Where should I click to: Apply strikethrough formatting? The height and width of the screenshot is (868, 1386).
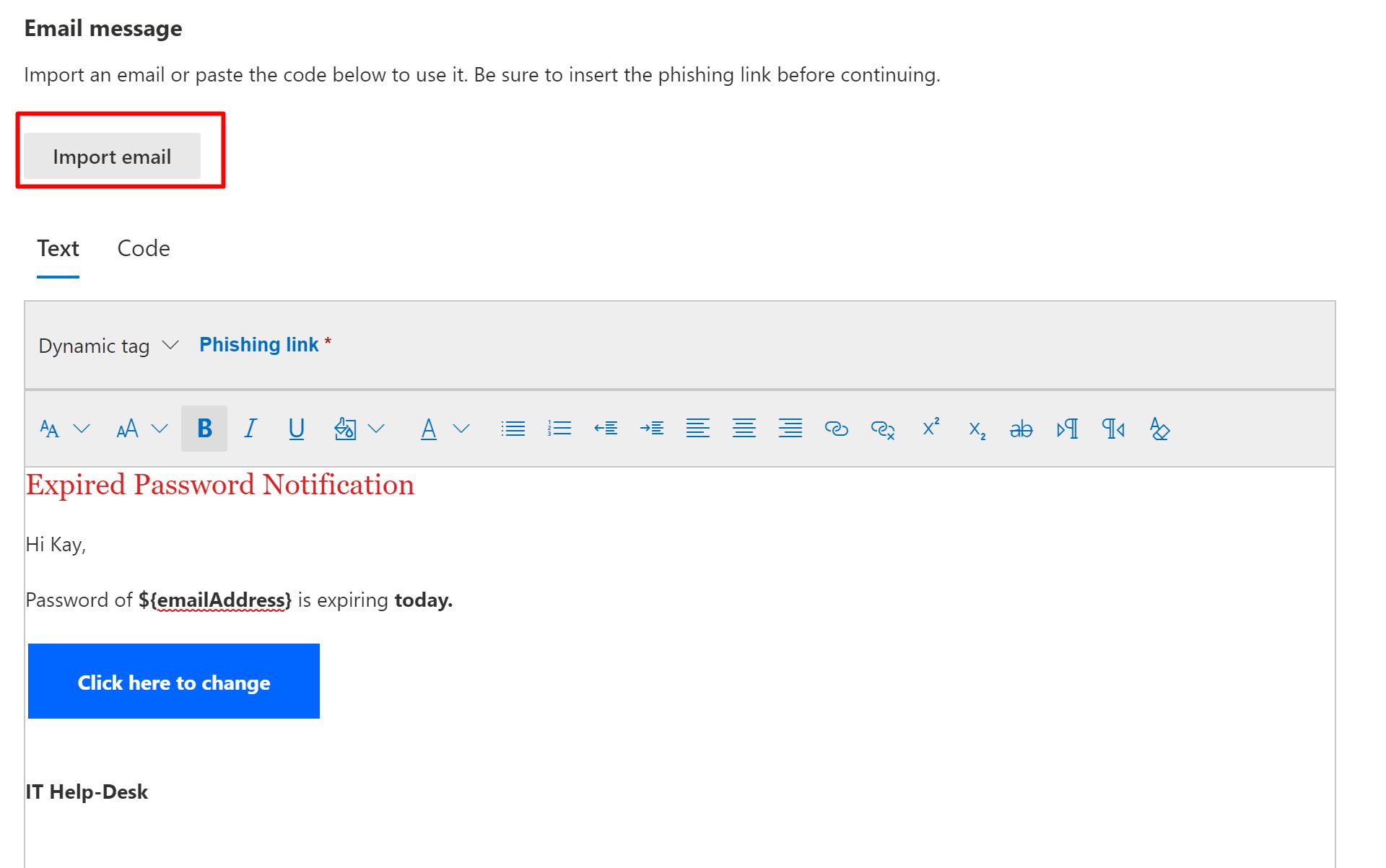tap(1021, 429)
